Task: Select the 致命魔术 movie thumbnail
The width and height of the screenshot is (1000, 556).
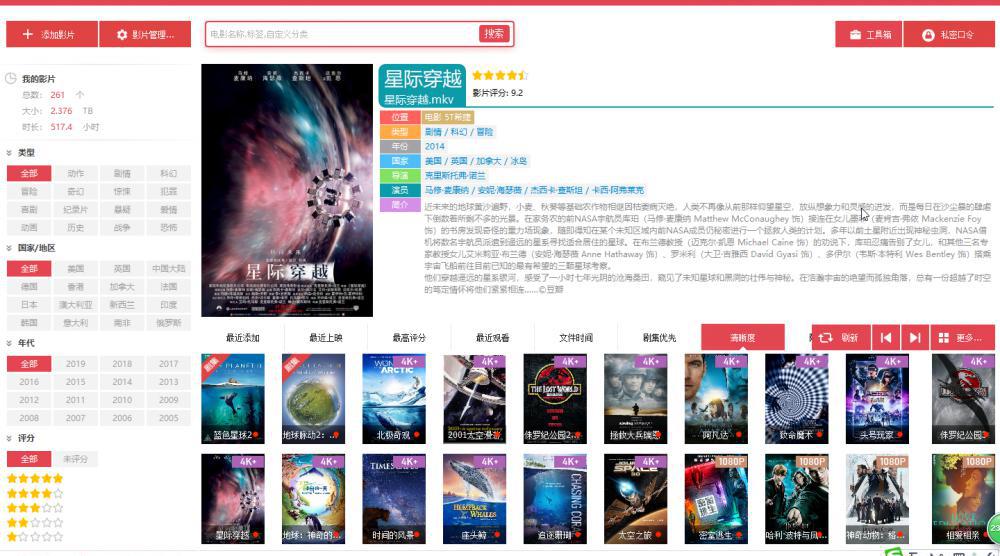Action: [797, 399]
